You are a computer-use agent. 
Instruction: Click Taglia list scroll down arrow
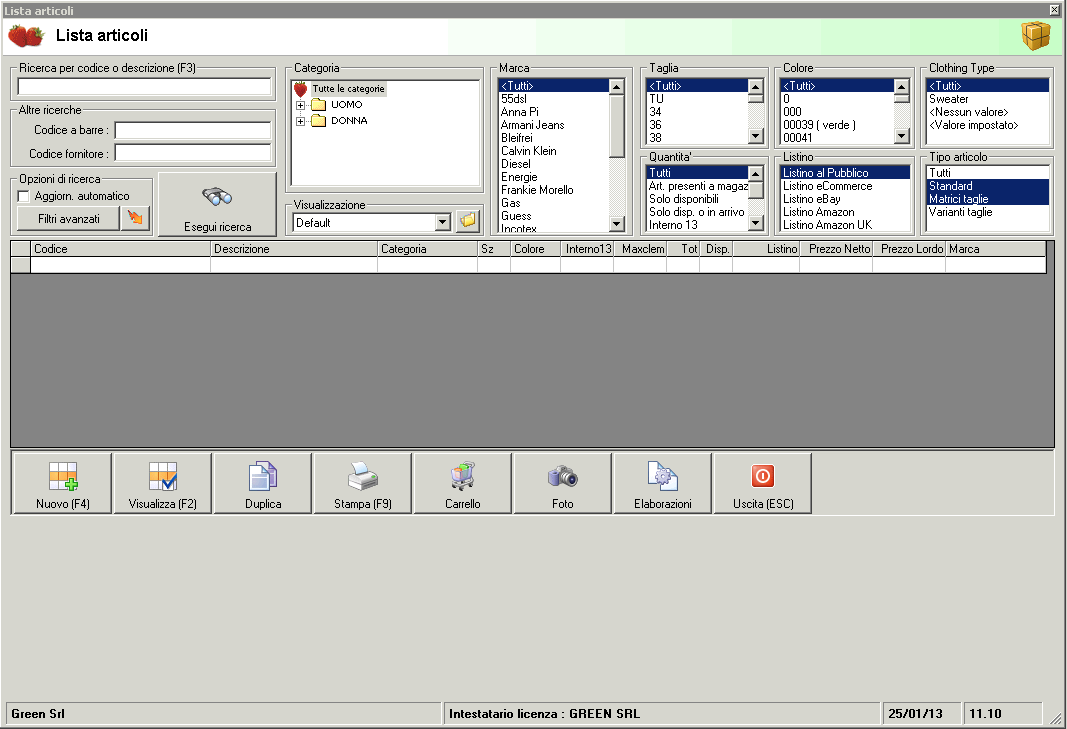pyautogui.click(x=755, y=136)
